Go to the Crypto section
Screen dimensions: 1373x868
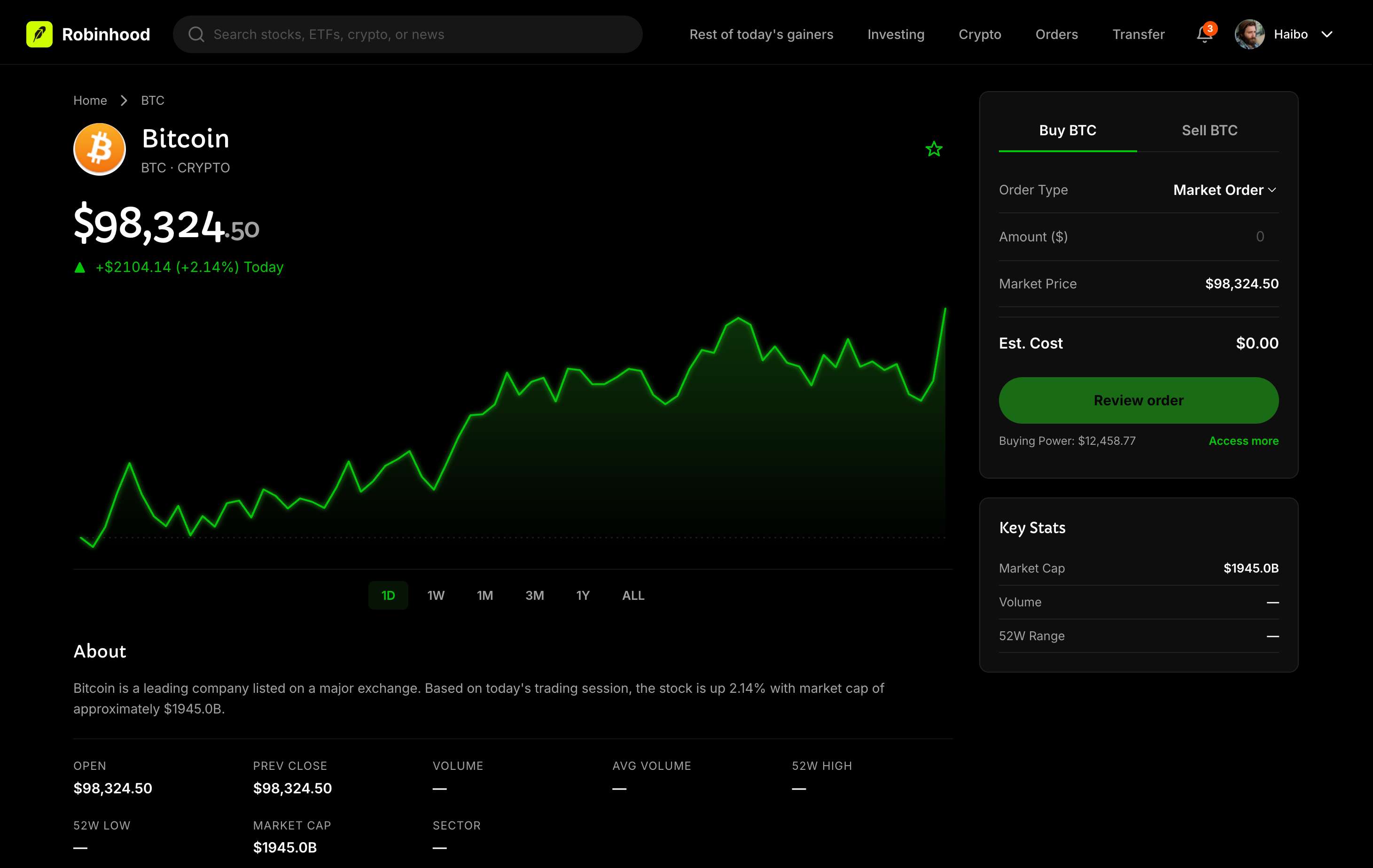click(x=980, y=34)
